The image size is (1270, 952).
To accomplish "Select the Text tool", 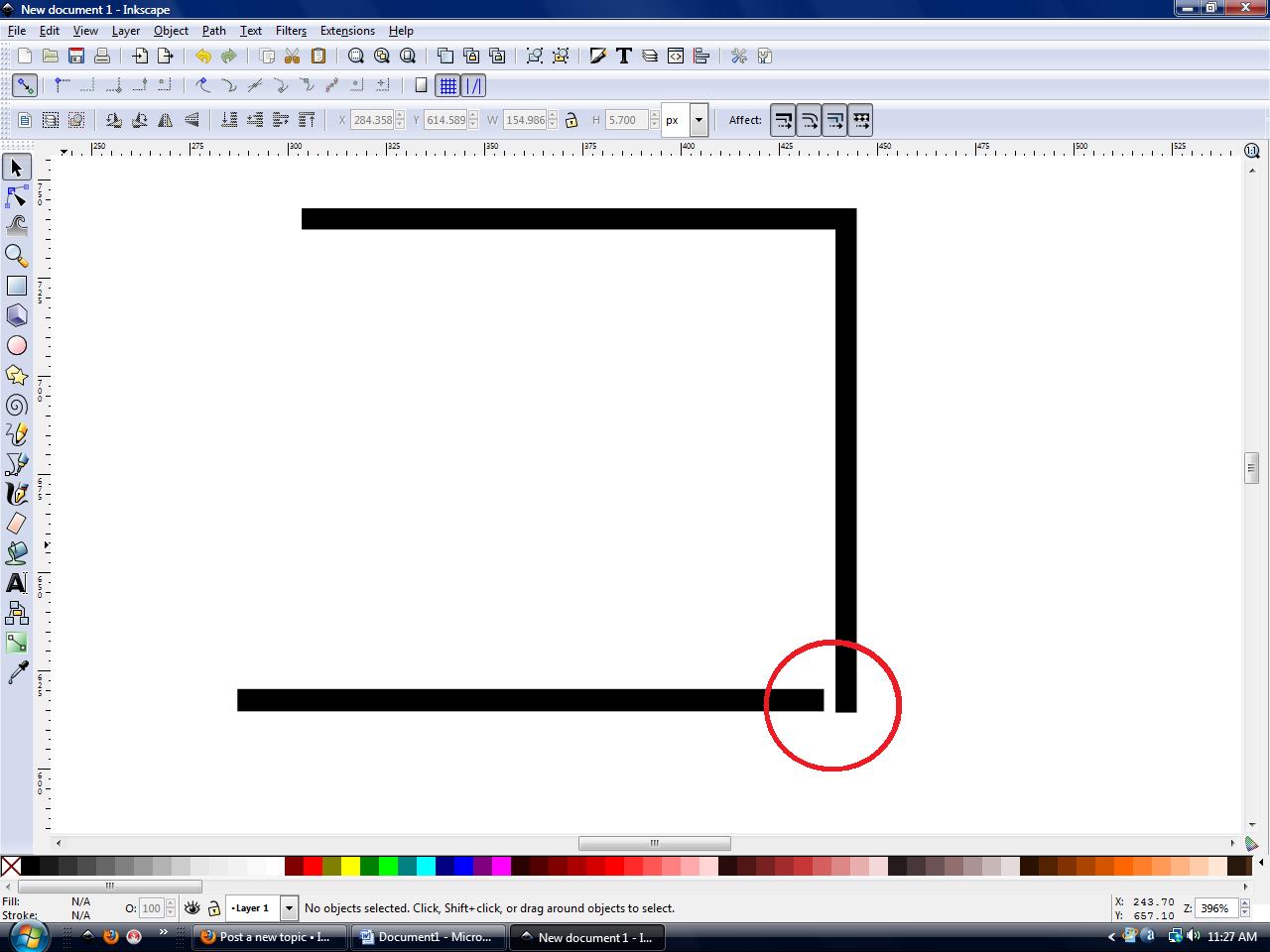I will coord(16,583).
